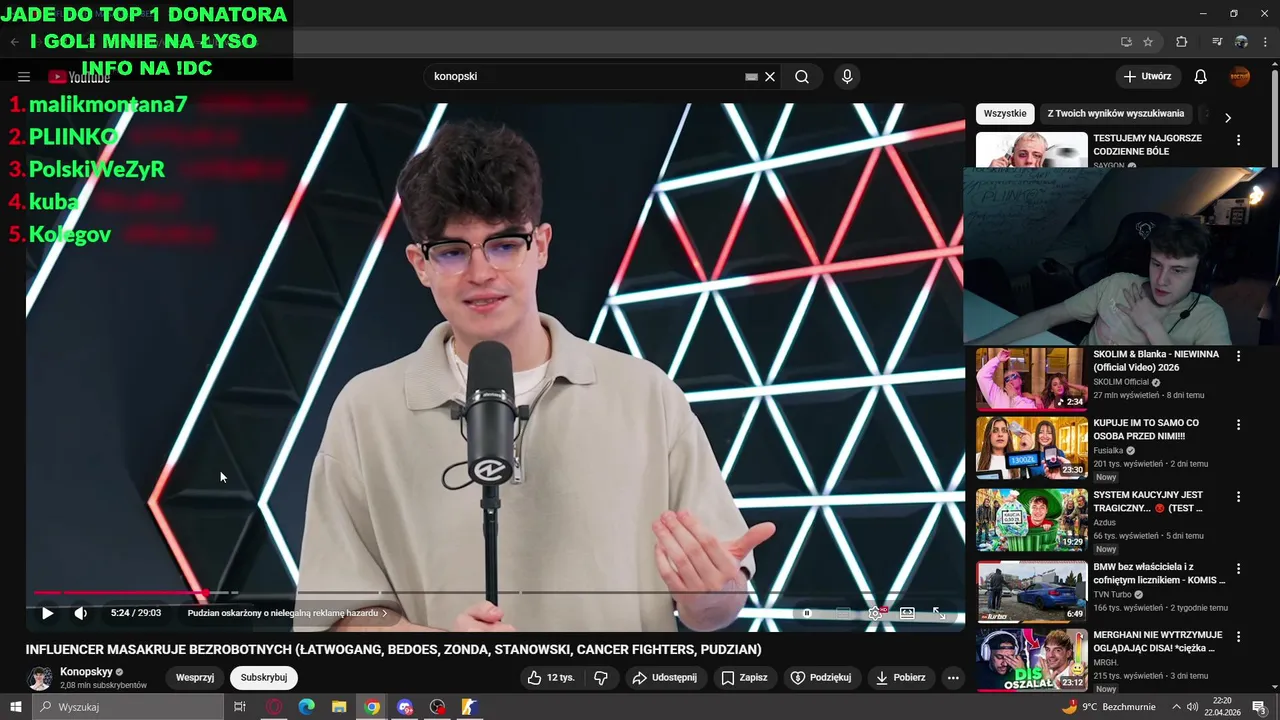Screen dimensions: 1280x720
Task: Open the Windows notification center icon
Action: point(1260,707)
